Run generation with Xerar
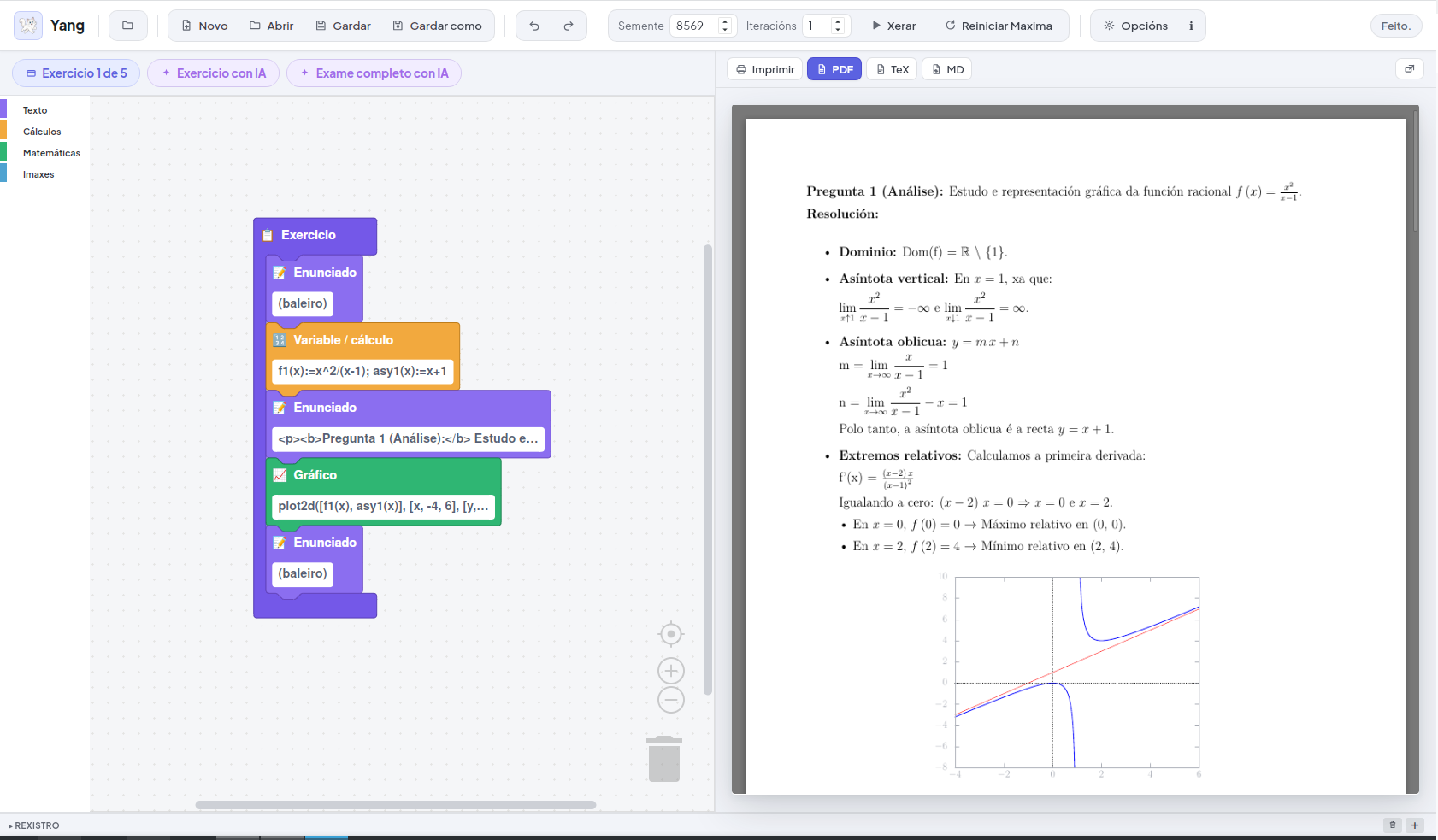This screenshot has width=1438, height=840. [893, 26]
